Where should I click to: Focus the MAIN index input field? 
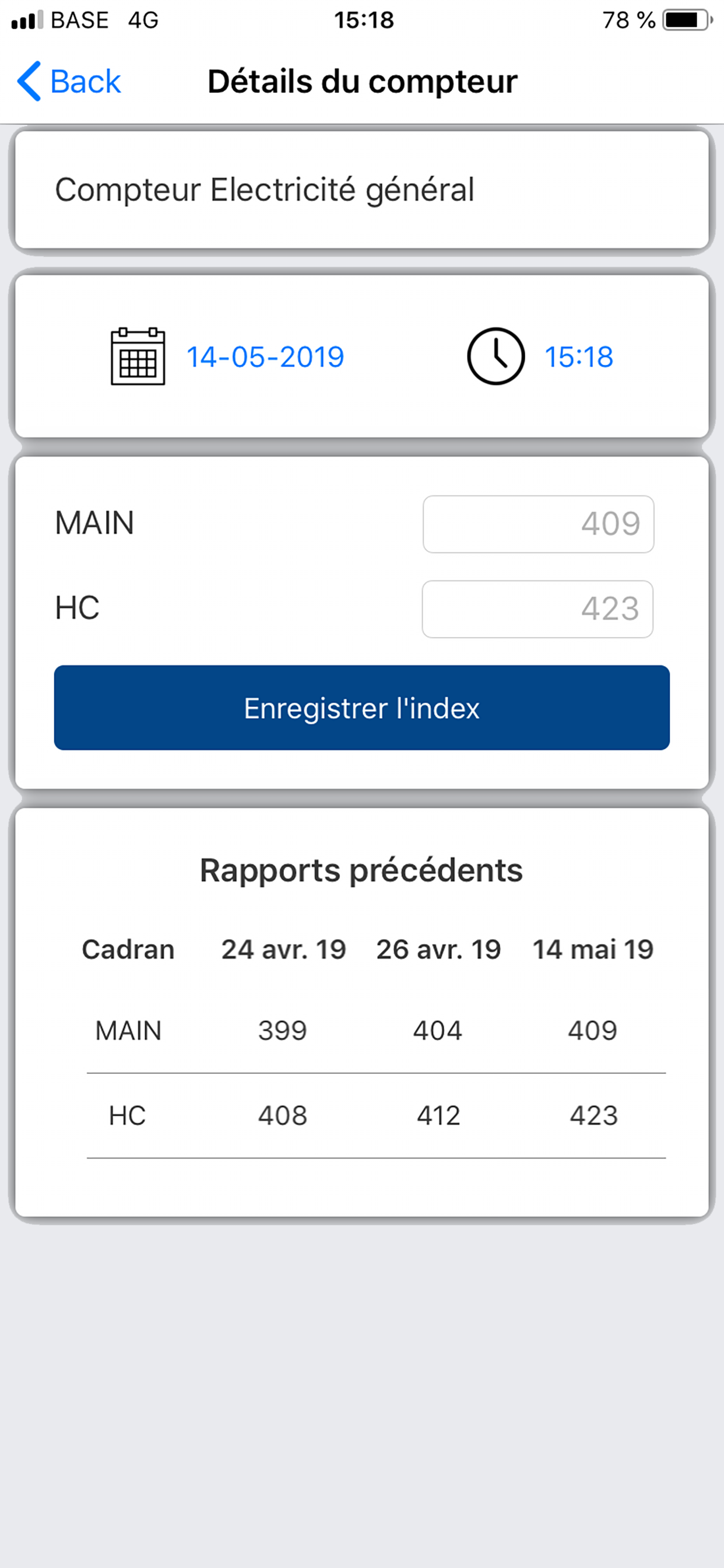coord(539,524)
